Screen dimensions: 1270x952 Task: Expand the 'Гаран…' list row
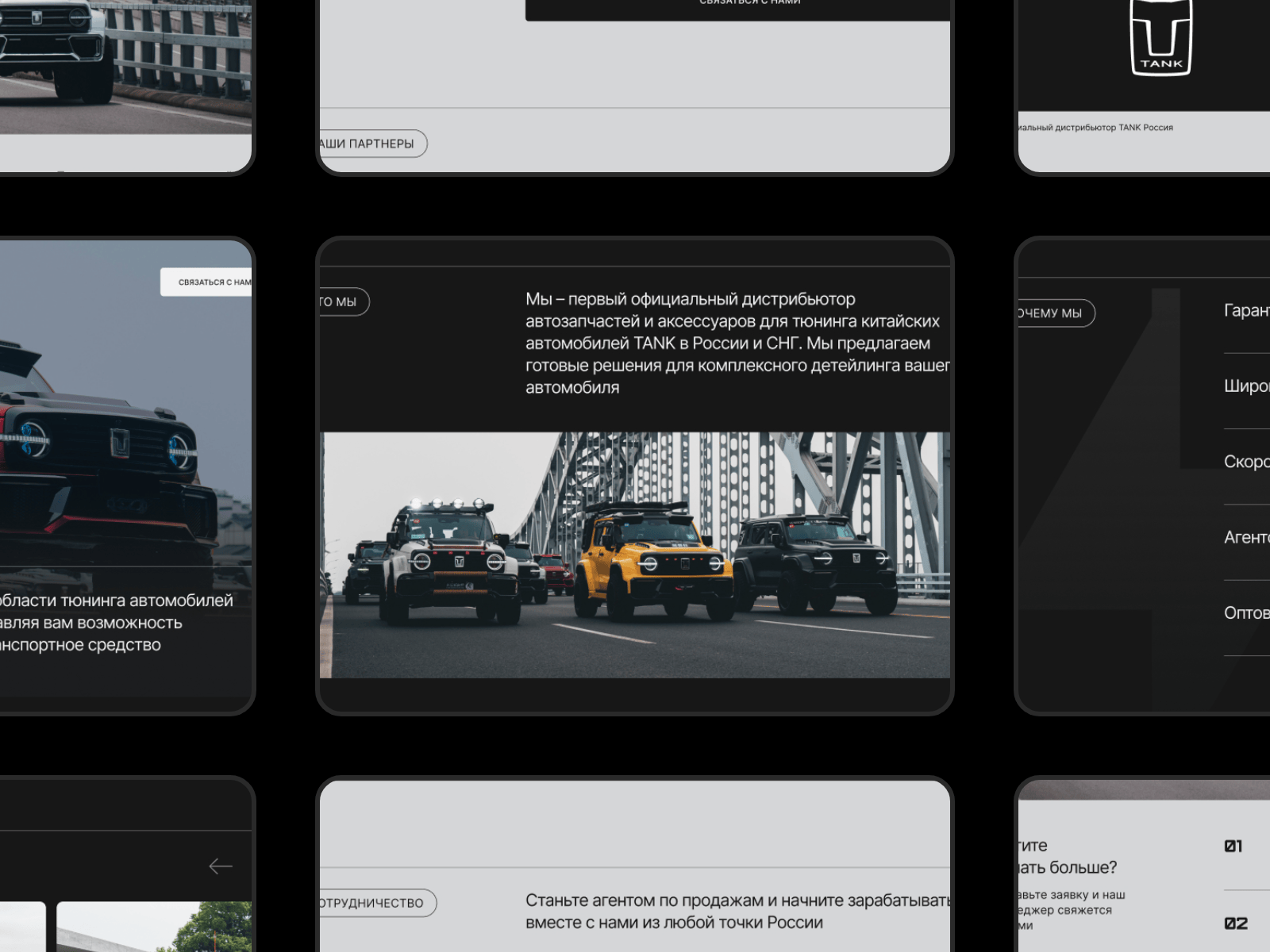1246,311
